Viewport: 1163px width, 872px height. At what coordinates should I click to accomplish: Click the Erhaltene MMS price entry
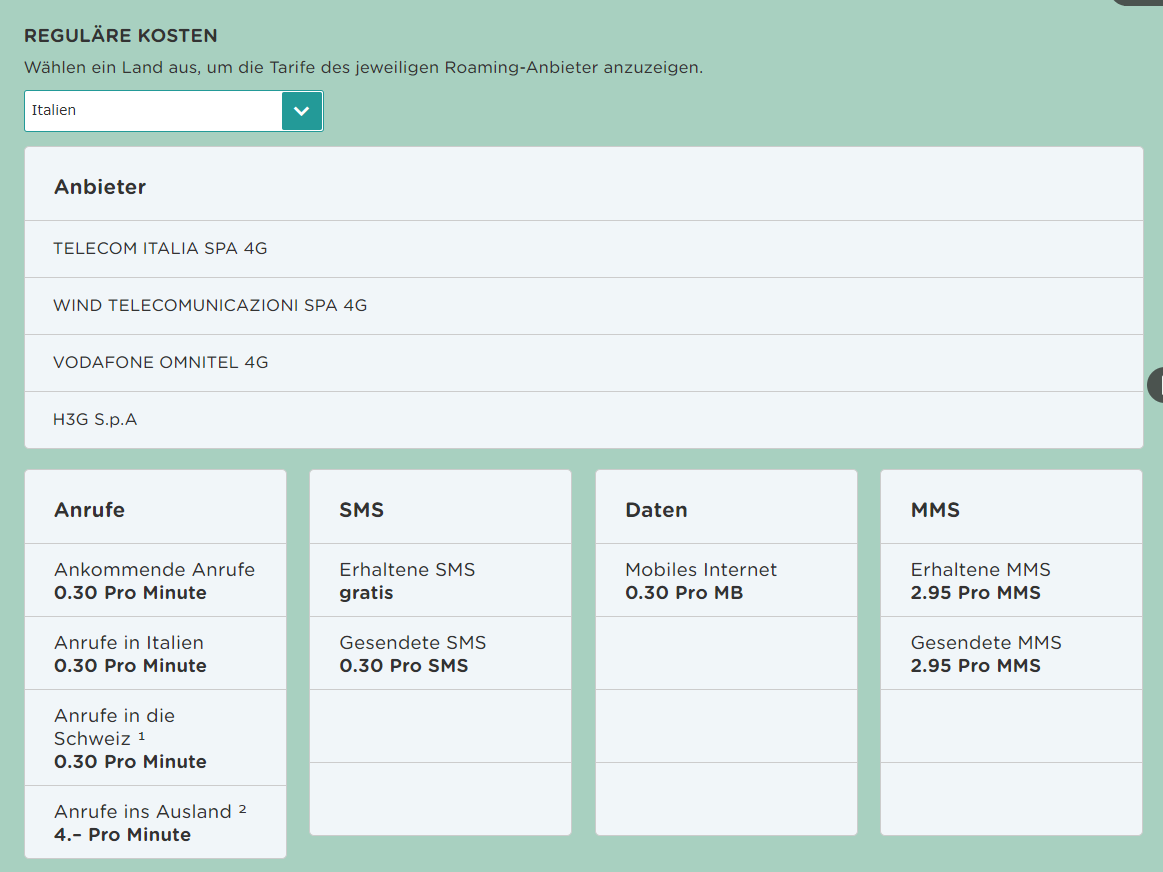tap(980, 581)
